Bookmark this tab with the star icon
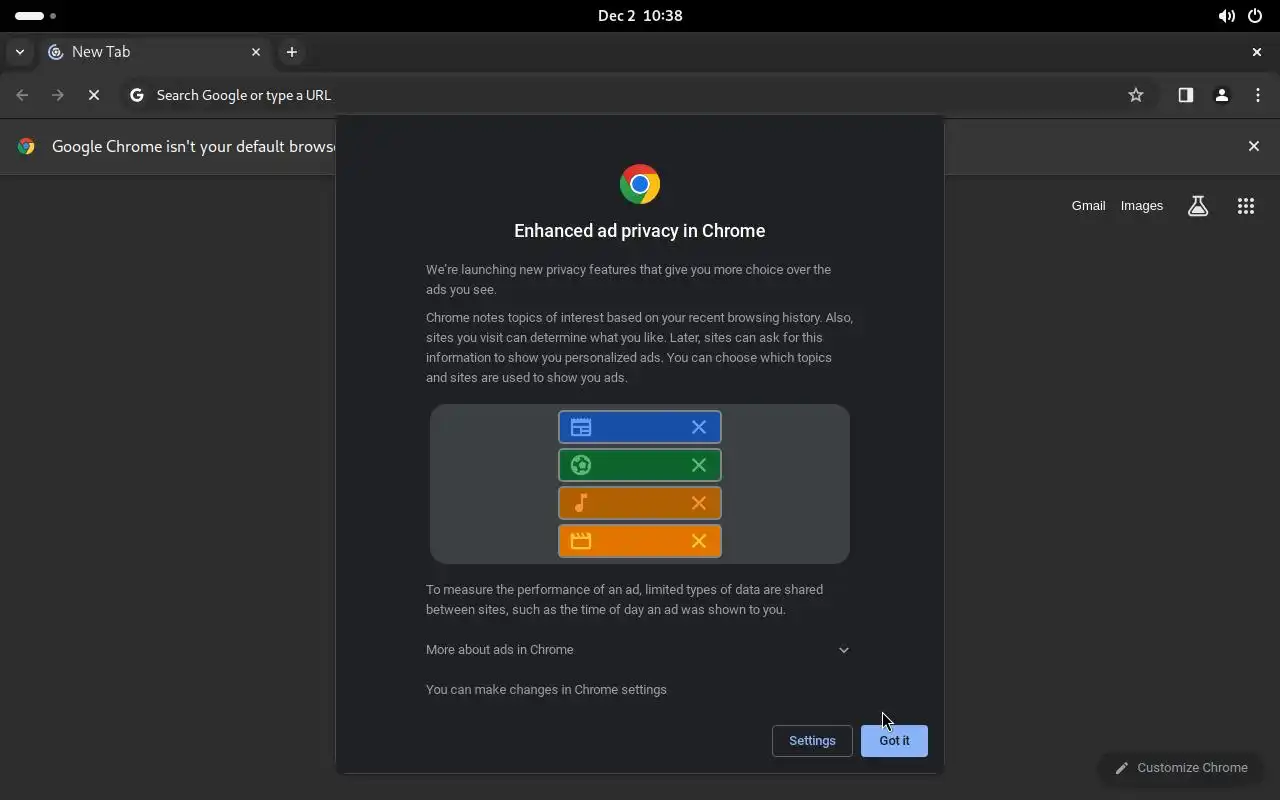This screenshot has height=800, width=1280. point(1136,95)
